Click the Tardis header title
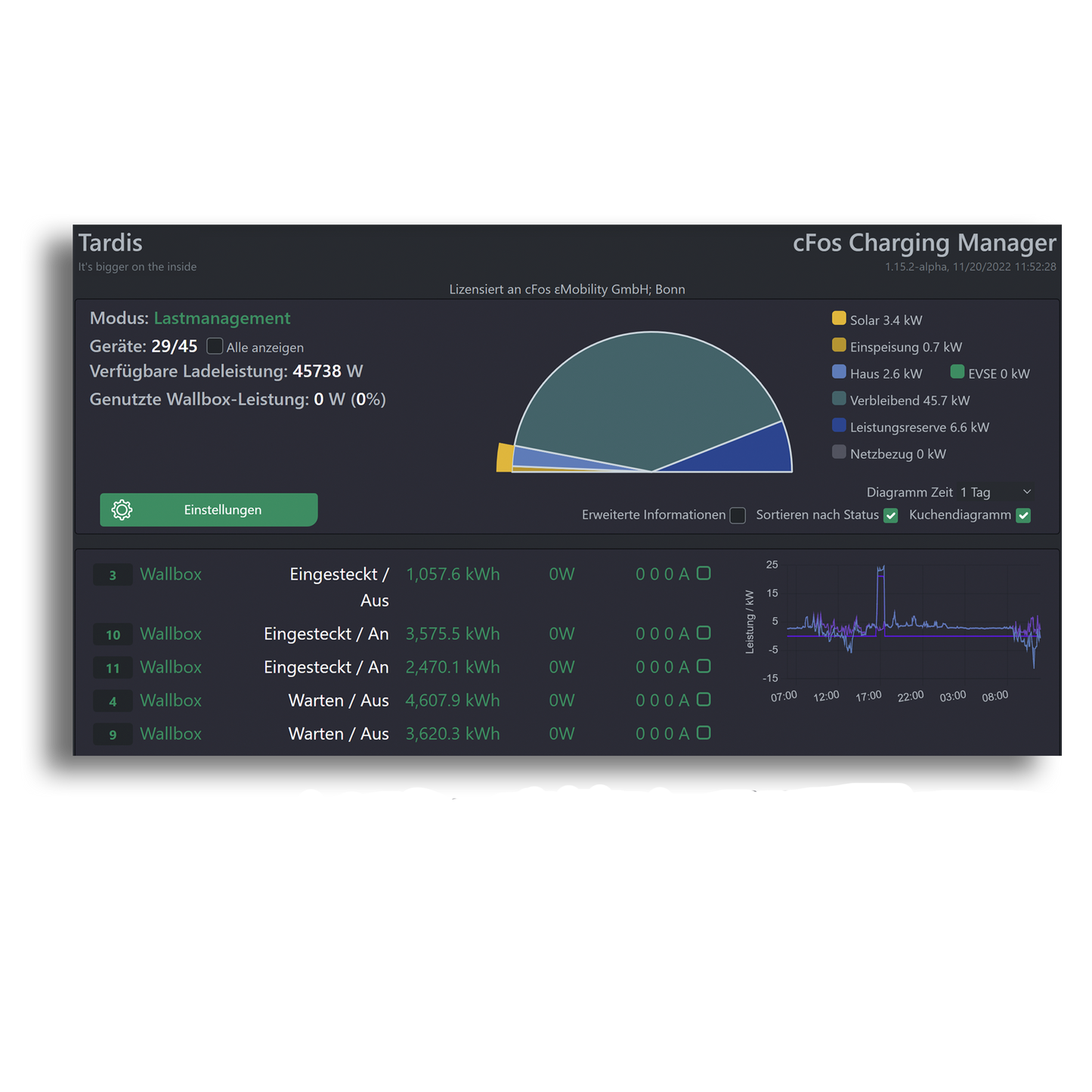This screenshot has width=1092, height=1092. pyautogui.click(x=110, y=243)
